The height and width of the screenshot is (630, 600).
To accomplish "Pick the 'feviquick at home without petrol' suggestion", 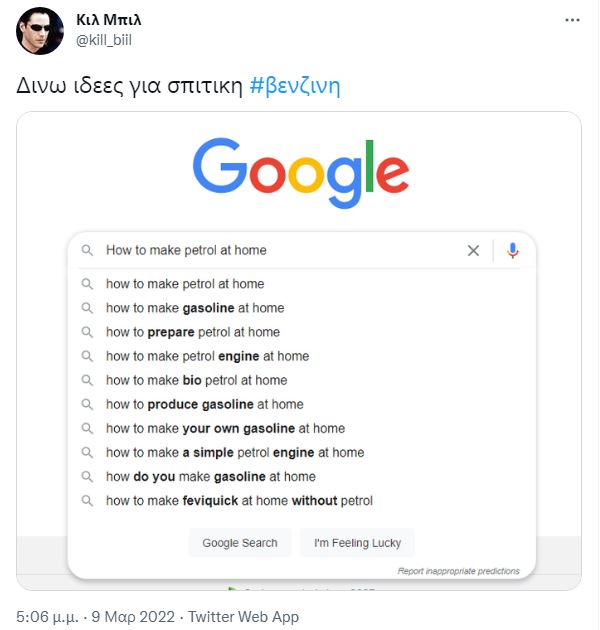I will coord(239,500).
